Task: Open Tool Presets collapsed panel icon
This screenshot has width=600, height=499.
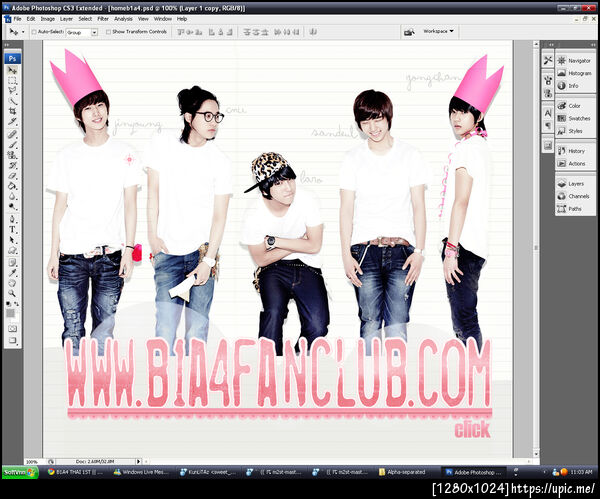Action: click(x=548, y=60)
